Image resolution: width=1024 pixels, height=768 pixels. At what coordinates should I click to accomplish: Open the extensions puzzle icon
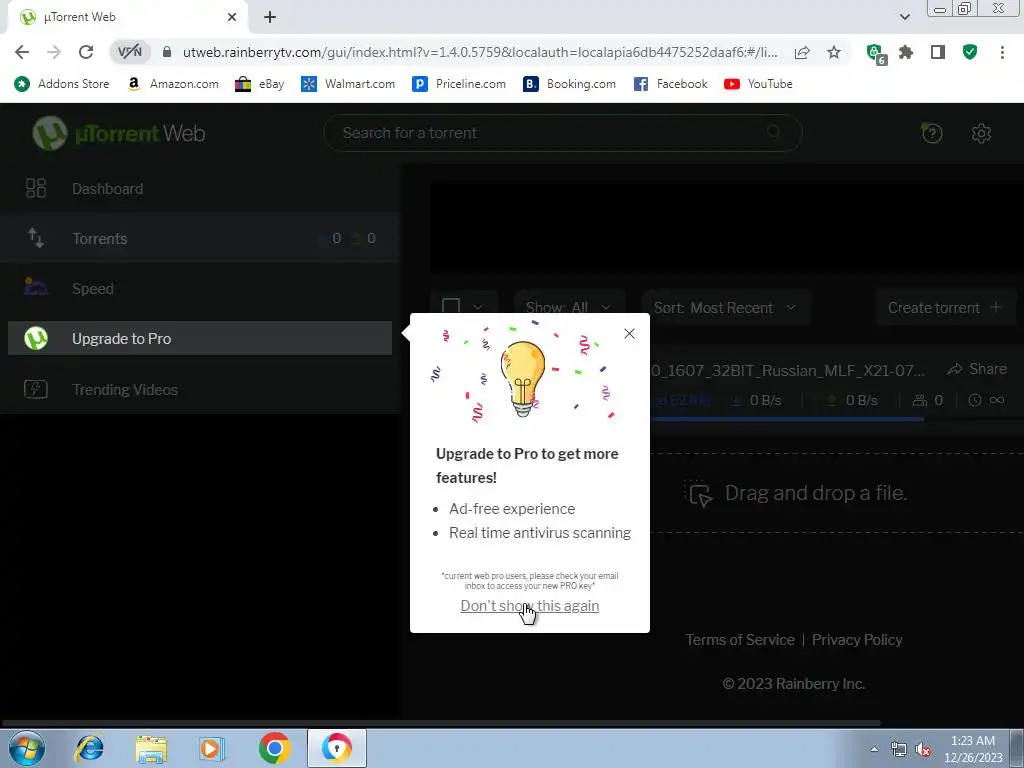click(906, 52)
